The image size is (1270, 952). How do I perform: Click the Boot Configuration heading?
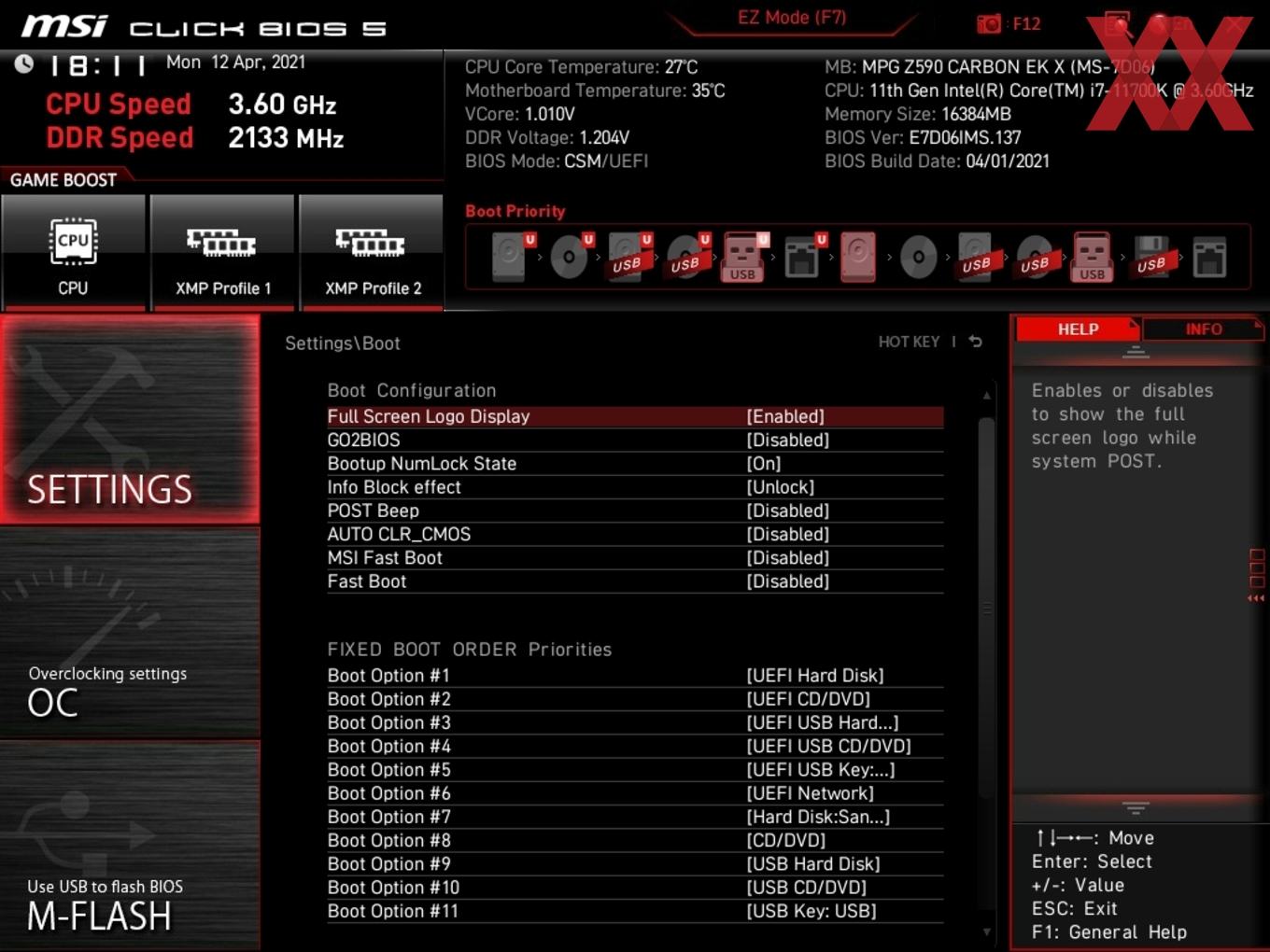[x=412, y=390]
